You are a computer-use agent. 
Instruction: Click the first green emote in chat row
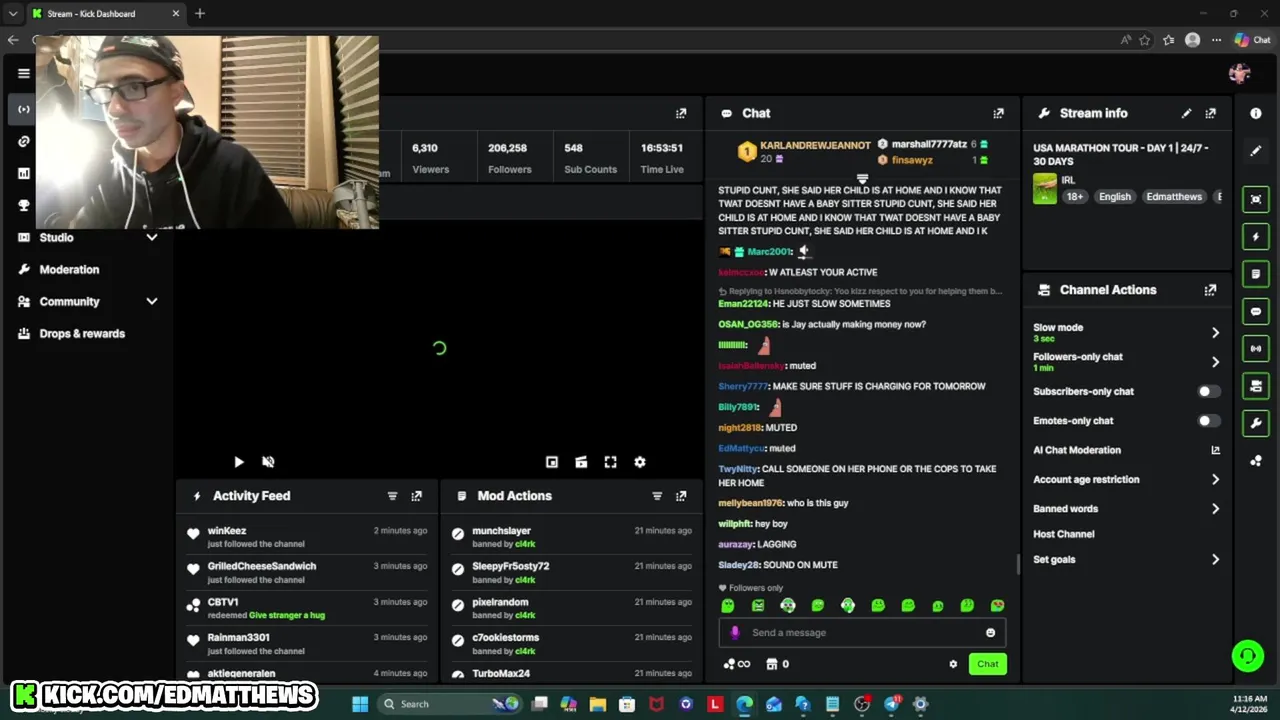pyautogui.click(x=728, y=606)
